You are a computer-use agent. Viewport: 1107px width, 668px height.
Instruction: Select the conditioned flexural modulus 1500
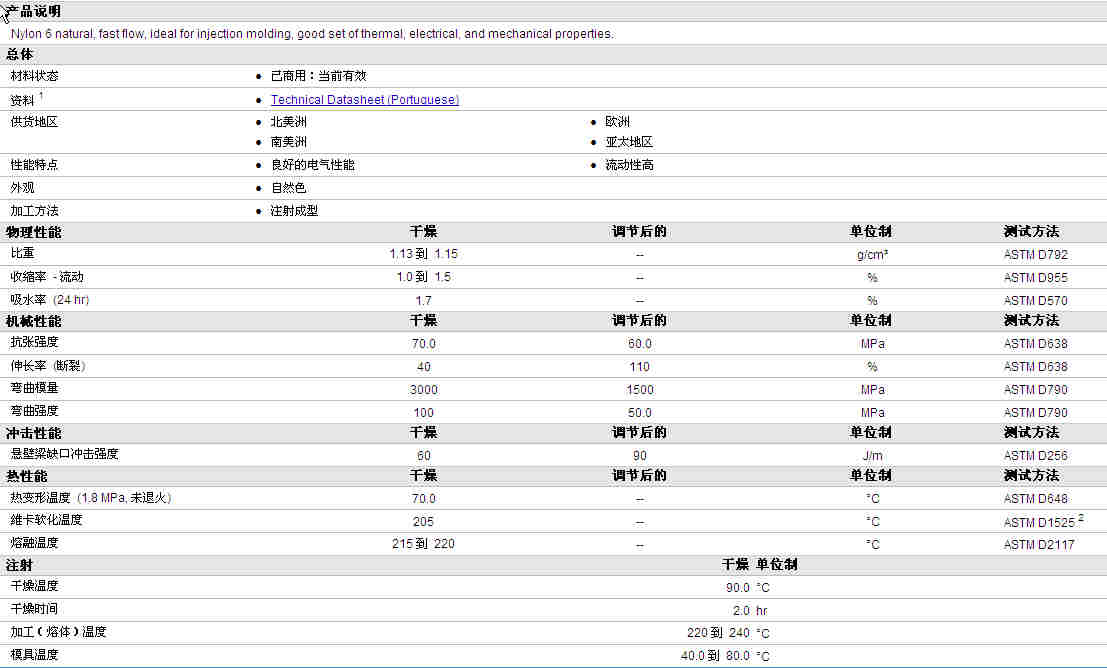(x=640, y=390)
